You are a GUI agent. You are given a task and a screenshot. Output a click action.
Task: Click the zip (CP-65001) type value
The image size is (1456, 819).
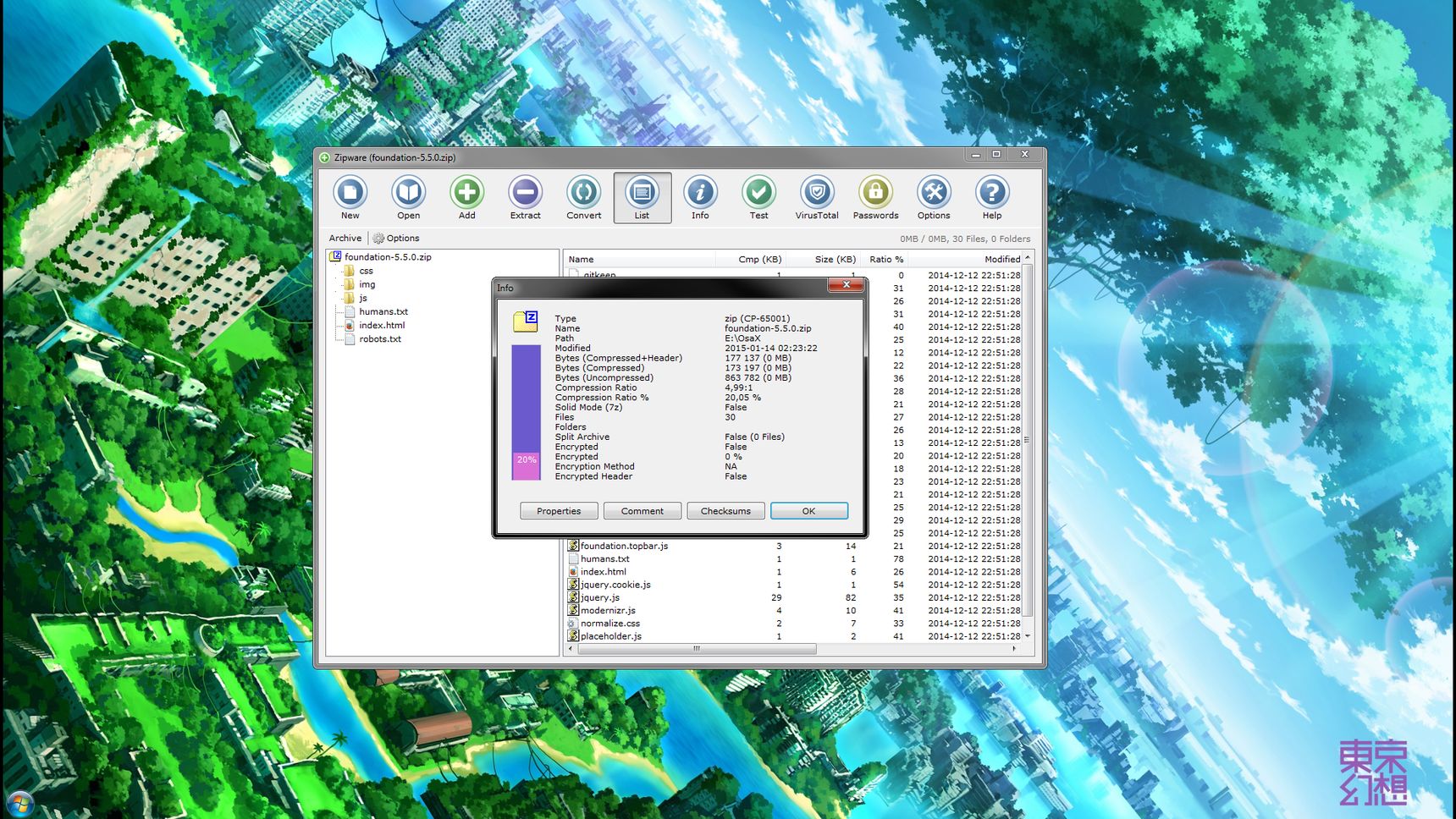point(757,319)
